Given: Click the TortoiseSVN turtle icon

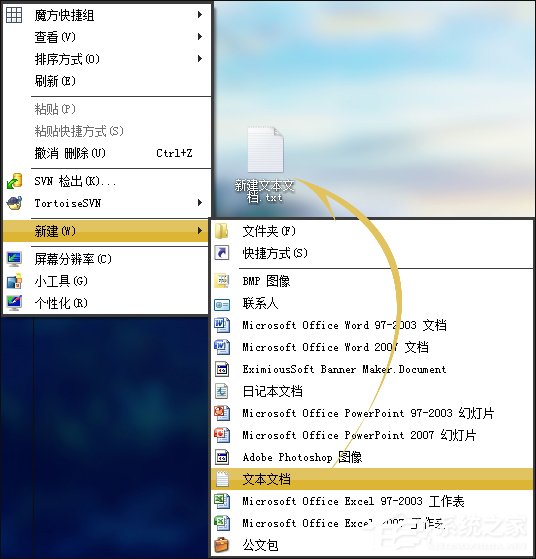Looking at the screenshot, I should point(15,203).
